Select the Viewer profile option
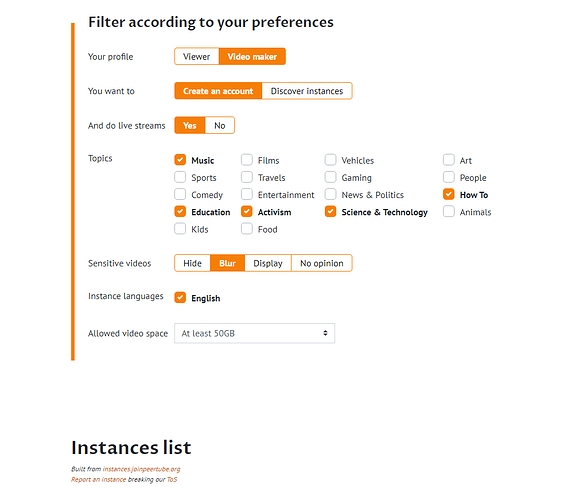The height and width of the screenshot is (499, 579). pos(196,57)
